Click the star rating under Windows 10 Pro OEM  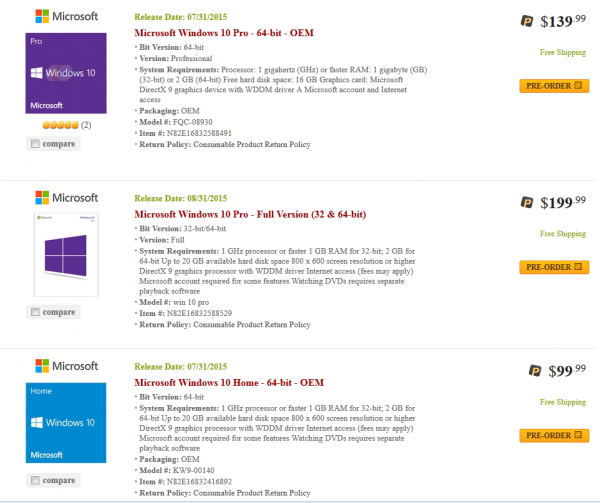point(58,125)
